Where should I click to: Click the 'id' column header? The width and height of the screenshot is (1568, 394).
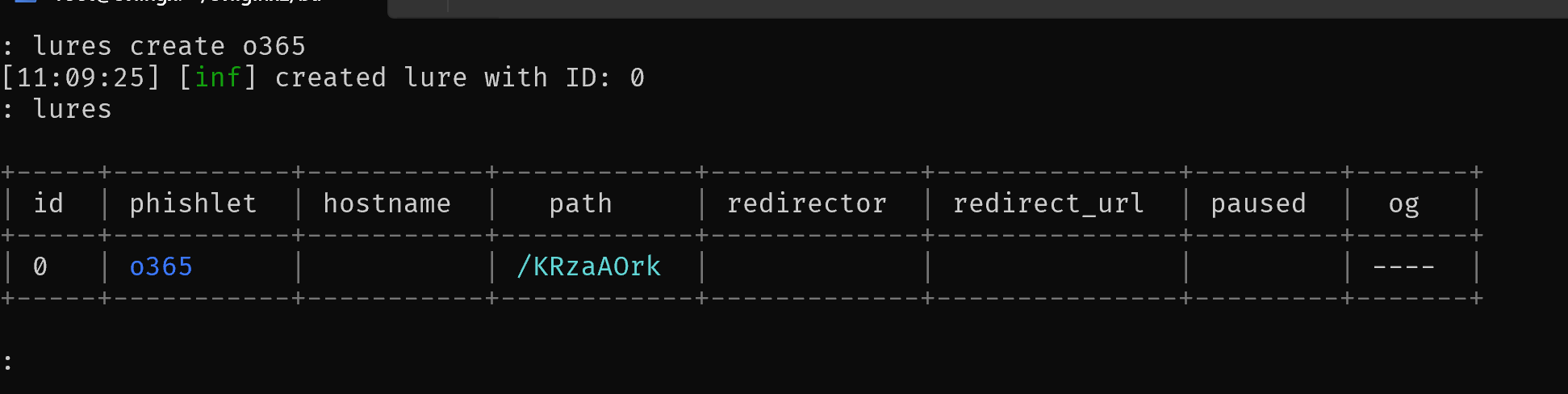(x=48, y=203)
